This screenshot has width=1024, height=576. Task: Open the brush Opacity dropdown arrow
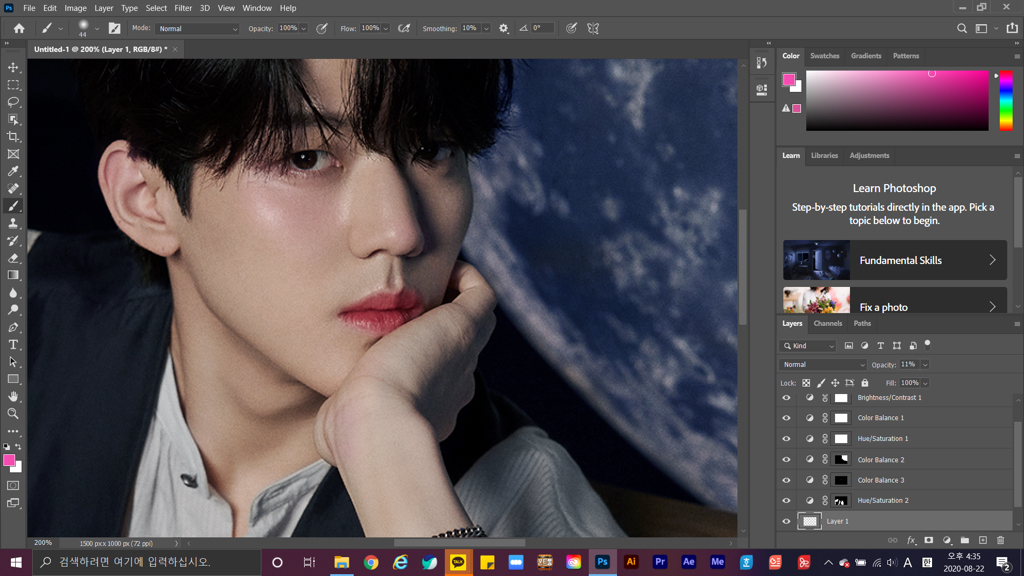point(304,29)
